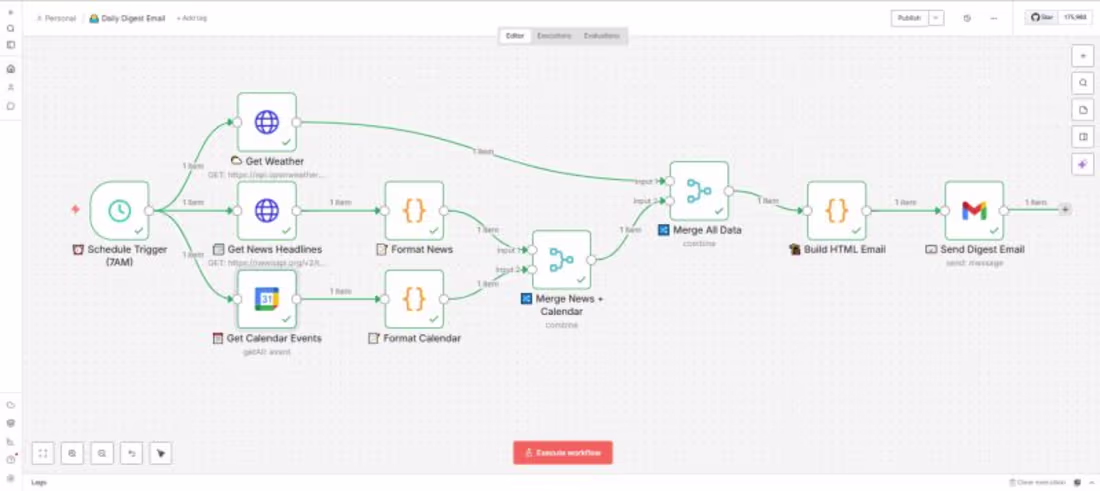Viewport: 1100px width, 491px height.
Task: Toggle the sidebar panel icon below search
Action: pos(11,45)
